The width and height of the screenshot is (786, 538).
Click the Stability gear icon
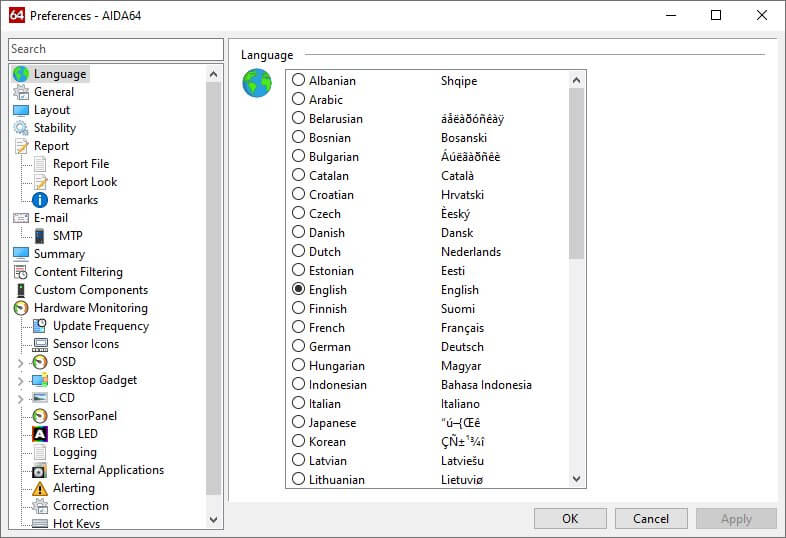click(21, 128)
